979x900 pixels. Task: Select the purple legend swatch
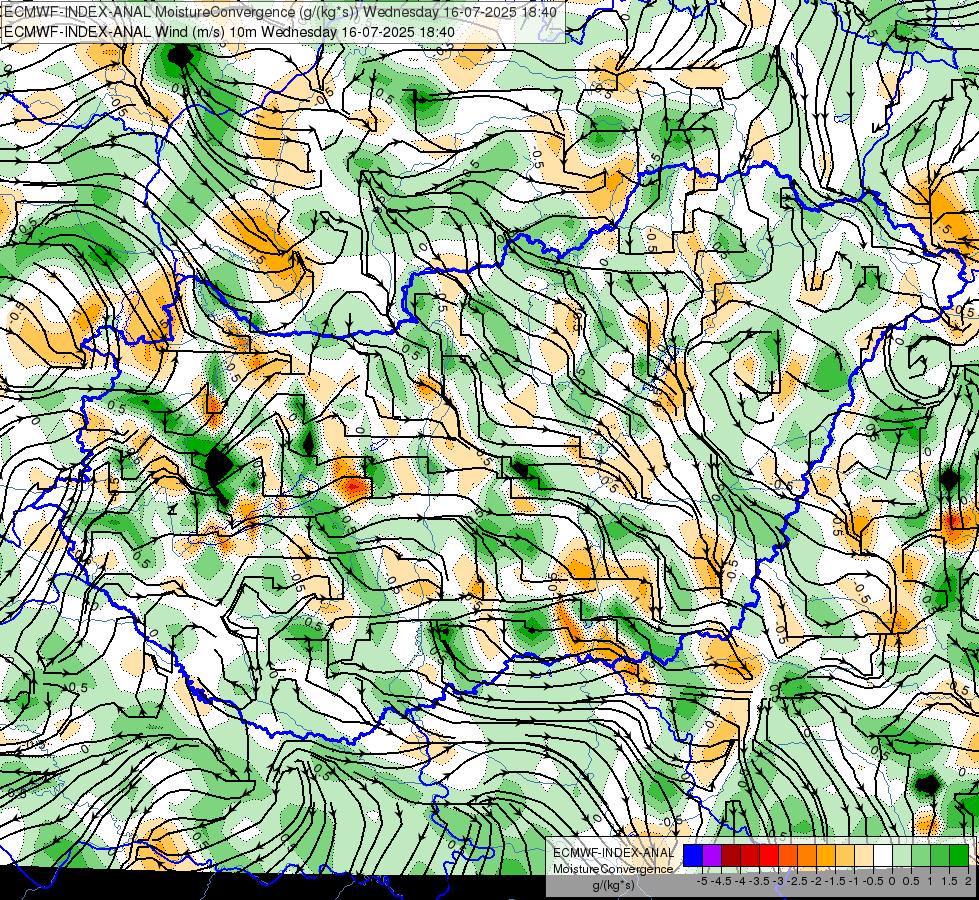pyautogui.click(x=712, y=855)
